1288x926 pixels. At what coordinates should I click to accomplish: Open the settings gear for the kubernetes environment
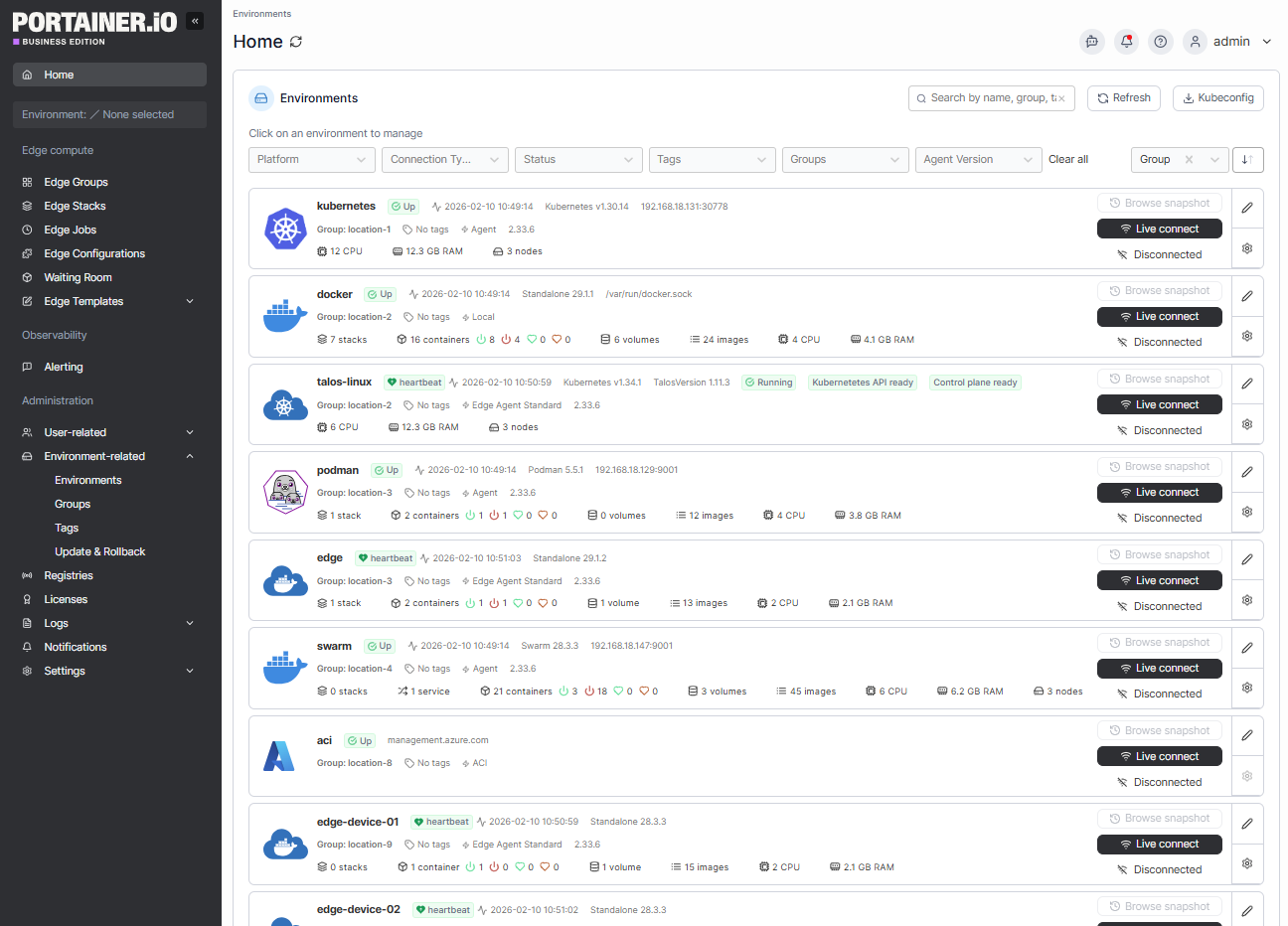pyautogui.click(x=1247, y=248)
